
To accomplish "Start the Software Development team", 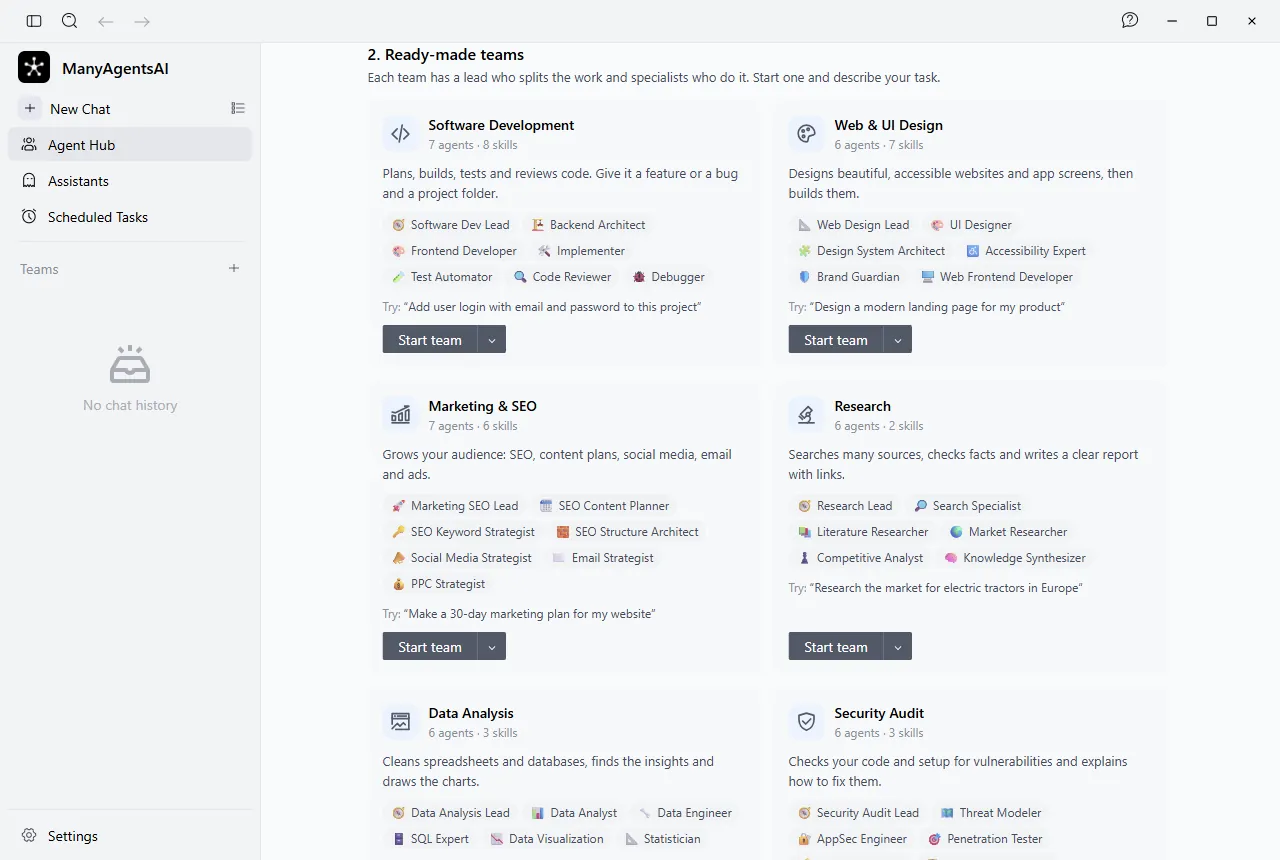I will click(430, 340).
